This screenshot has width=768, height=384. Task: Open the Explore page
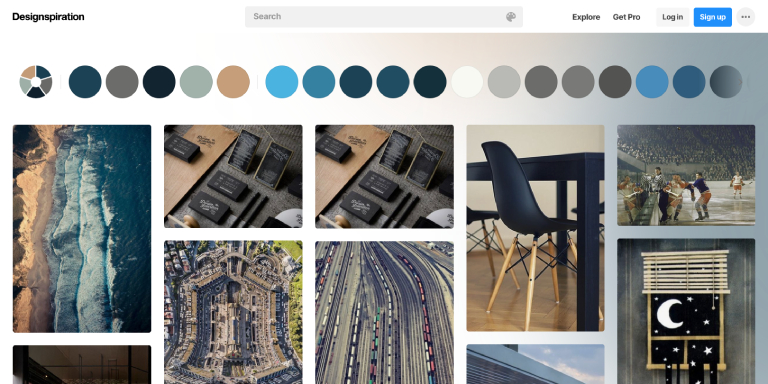[x=586, y=17]
